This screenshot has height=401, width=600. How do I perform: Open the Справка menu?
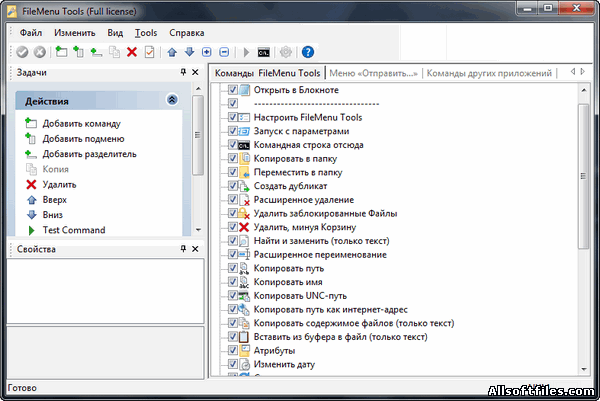187,33
